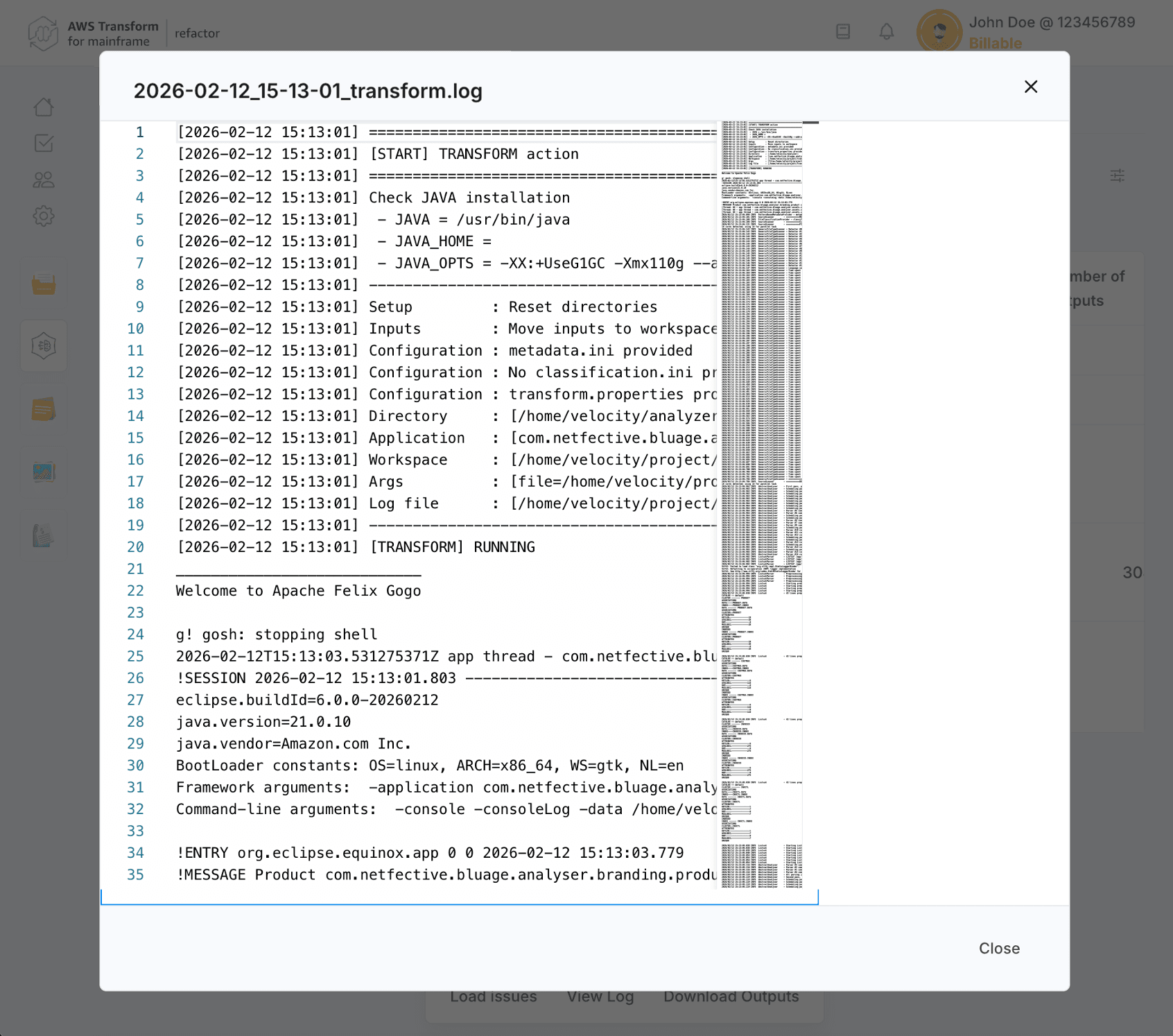Open the settings gear icon in sidebar

44,216
